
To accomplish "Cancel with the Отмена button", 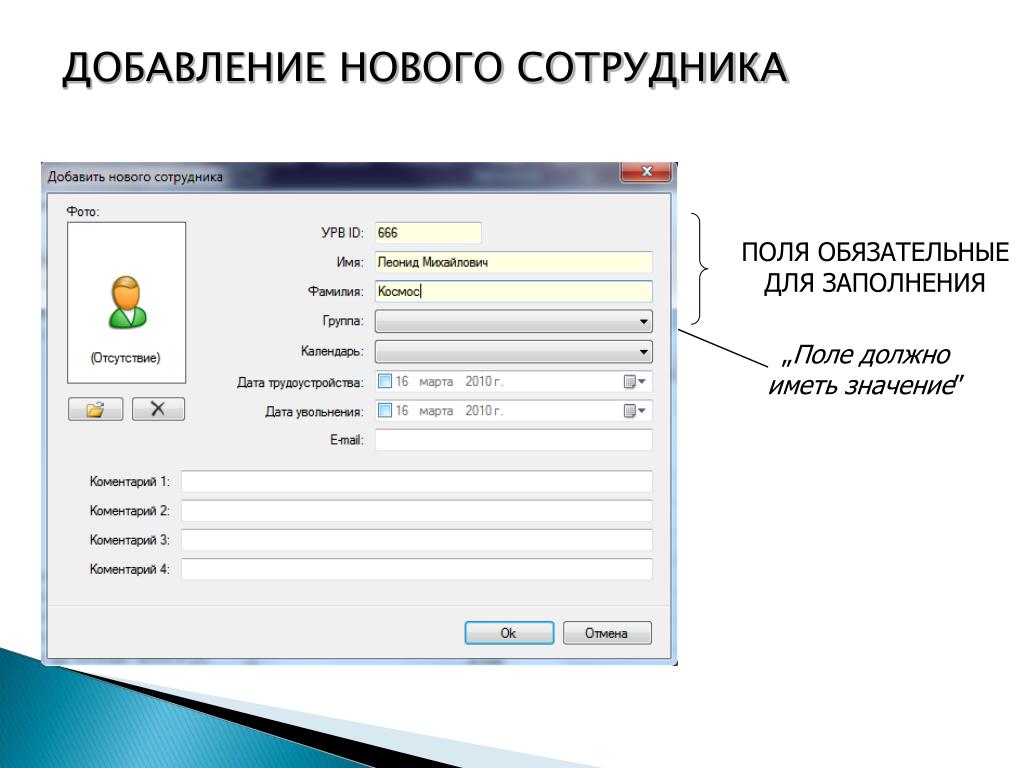I will click(607, 633).
